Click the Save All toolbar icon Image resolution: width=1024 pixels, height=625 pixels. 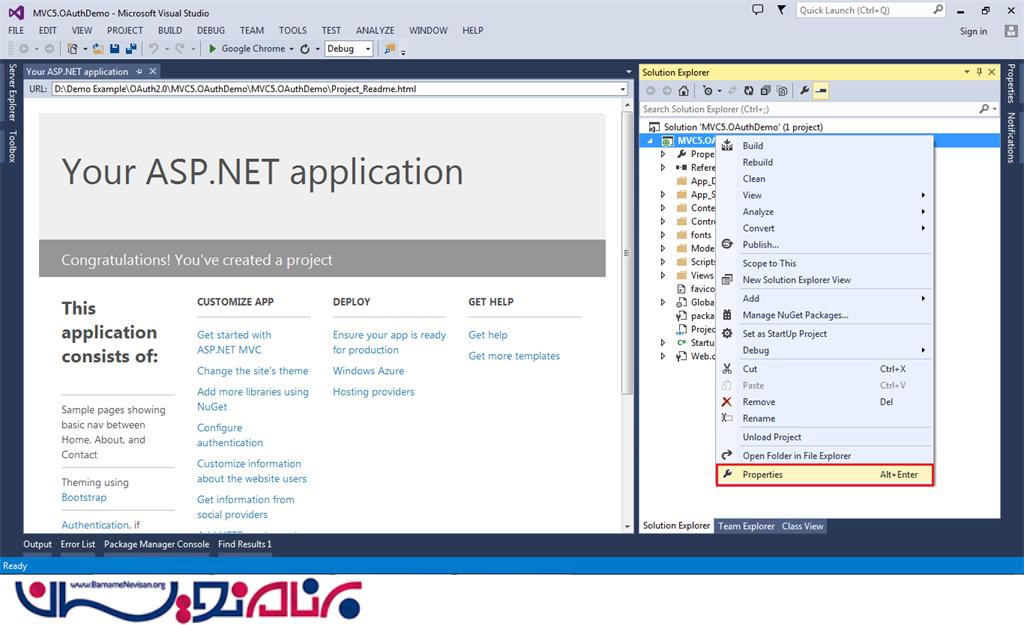click(132, 48)
